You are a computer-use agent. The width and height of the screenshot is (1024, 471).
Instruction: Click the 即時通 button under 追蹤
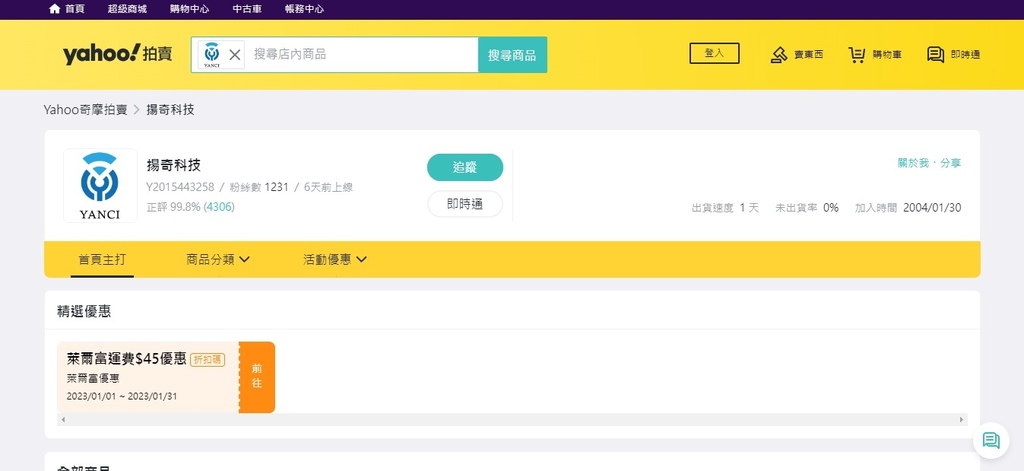click(x=465, y=204)
